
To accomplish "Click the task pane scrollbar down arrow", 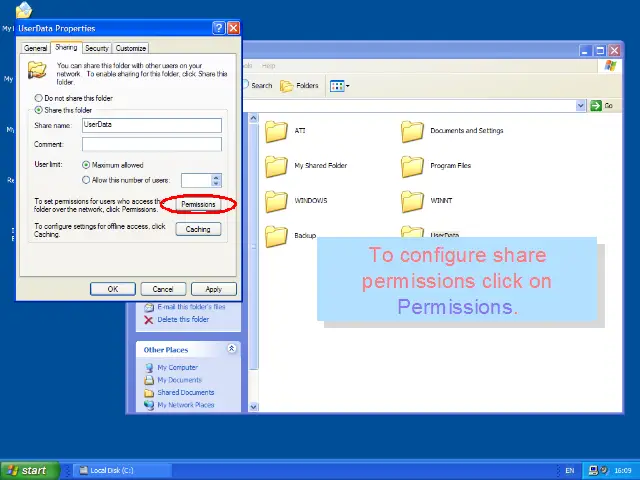I will tap(253, 407).
